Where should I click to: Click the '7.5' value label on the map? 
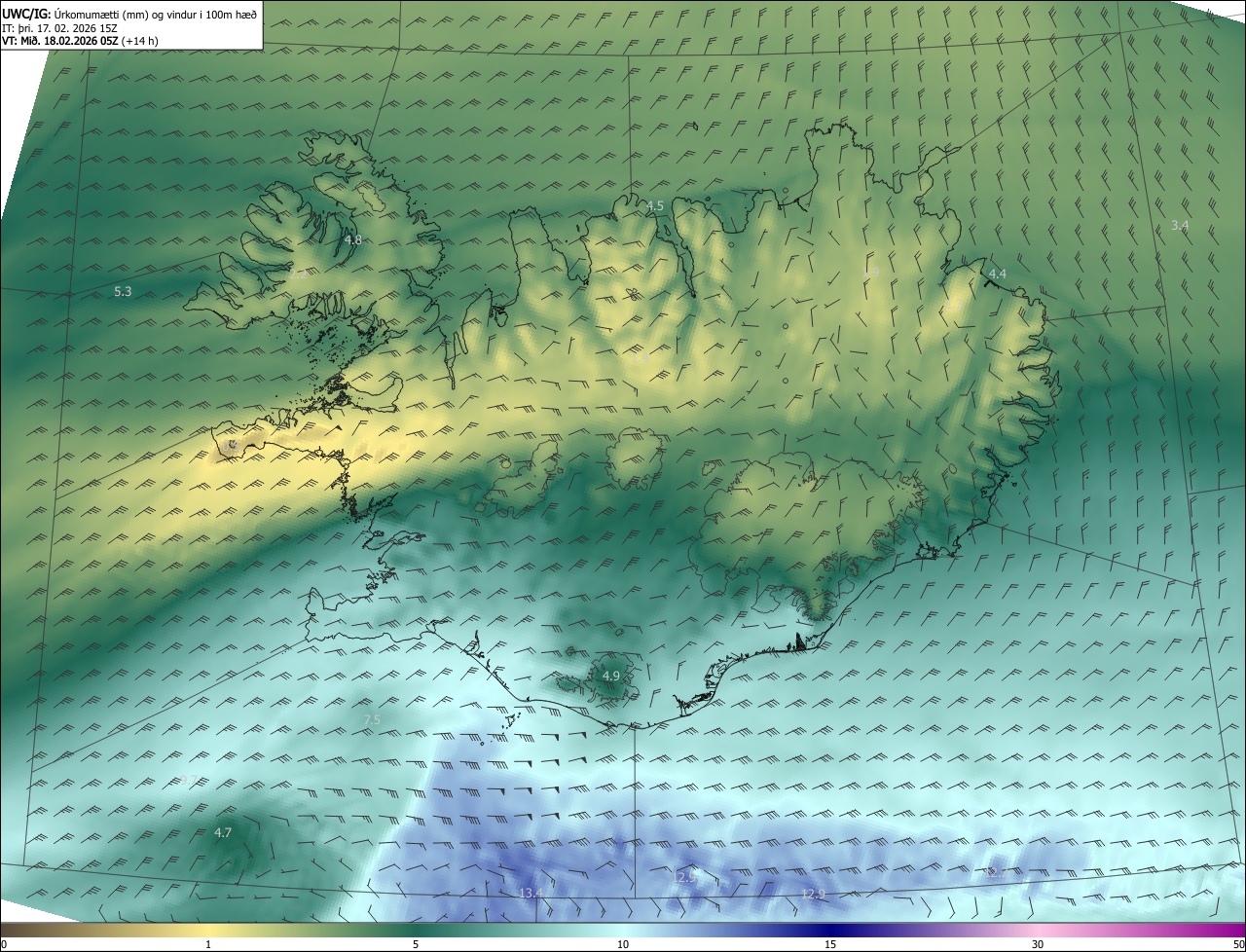point(372,719)
